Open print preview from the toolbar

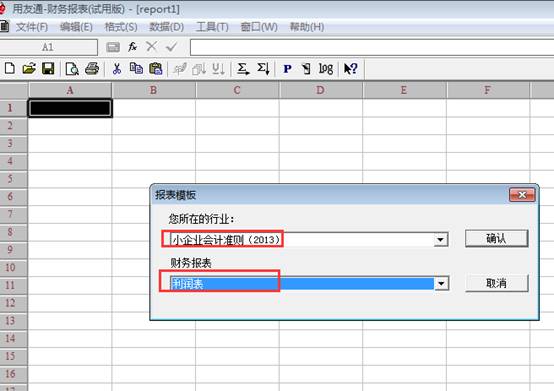pos(72,69)
